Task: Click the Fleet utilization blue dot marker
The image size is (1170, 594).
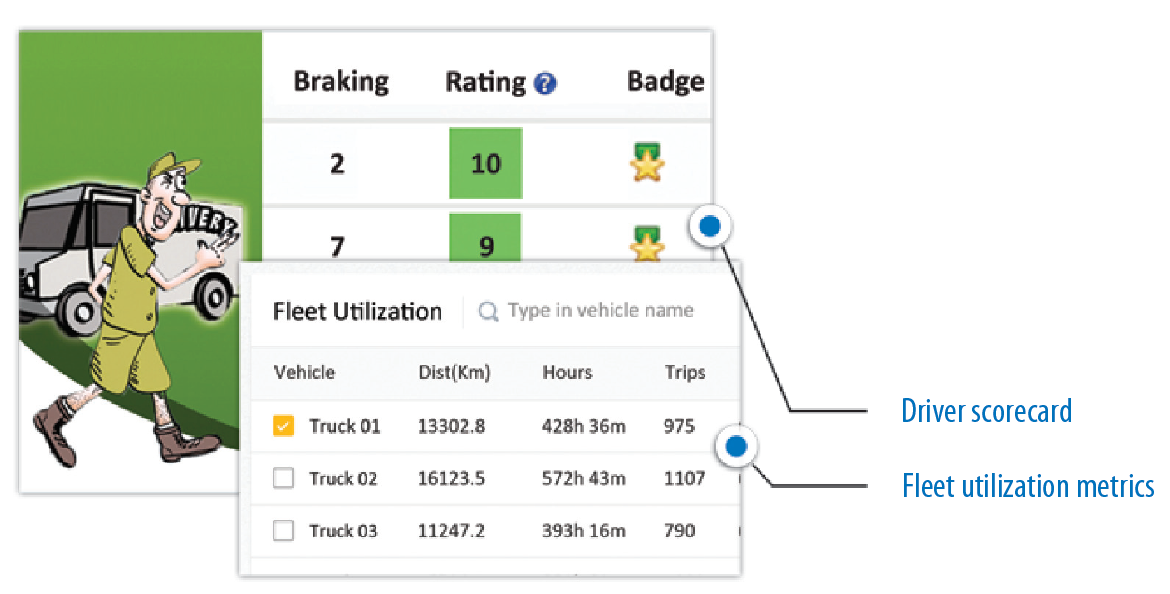Action: [737, 447]
